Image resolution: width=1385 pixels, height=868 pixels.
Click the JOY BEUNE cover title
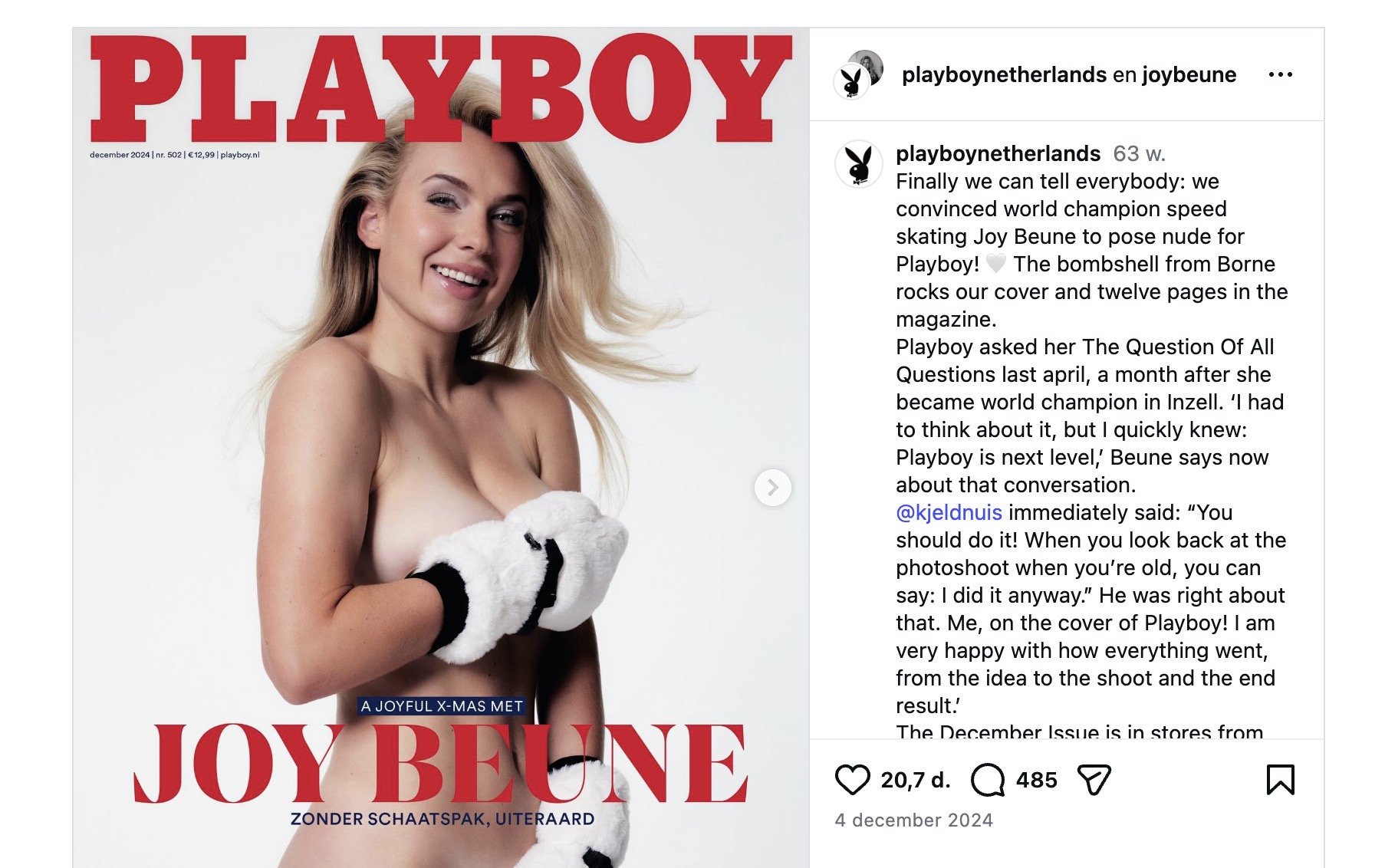(441, 764)
